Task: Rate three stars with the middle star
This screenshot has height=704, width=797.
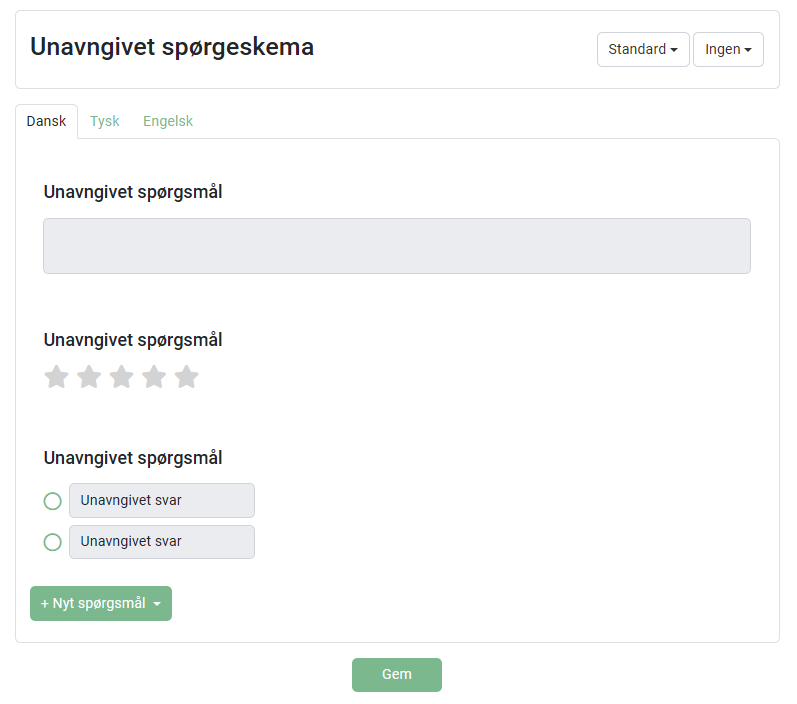Action: pyautogui.click(x=121, y=377)
